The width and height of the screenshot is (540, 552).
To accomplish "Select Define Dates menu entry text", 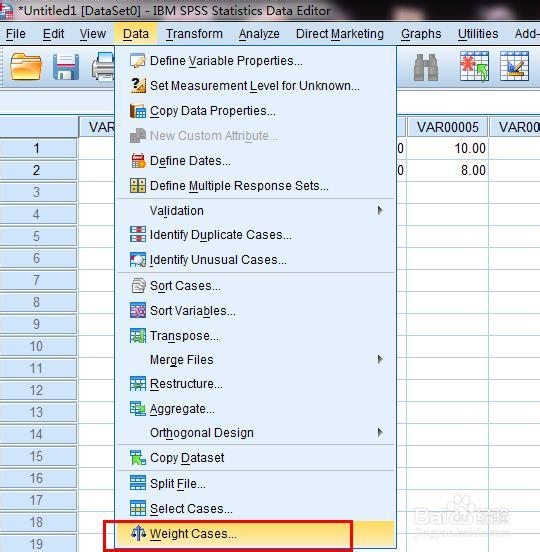I will pos(190,161).
